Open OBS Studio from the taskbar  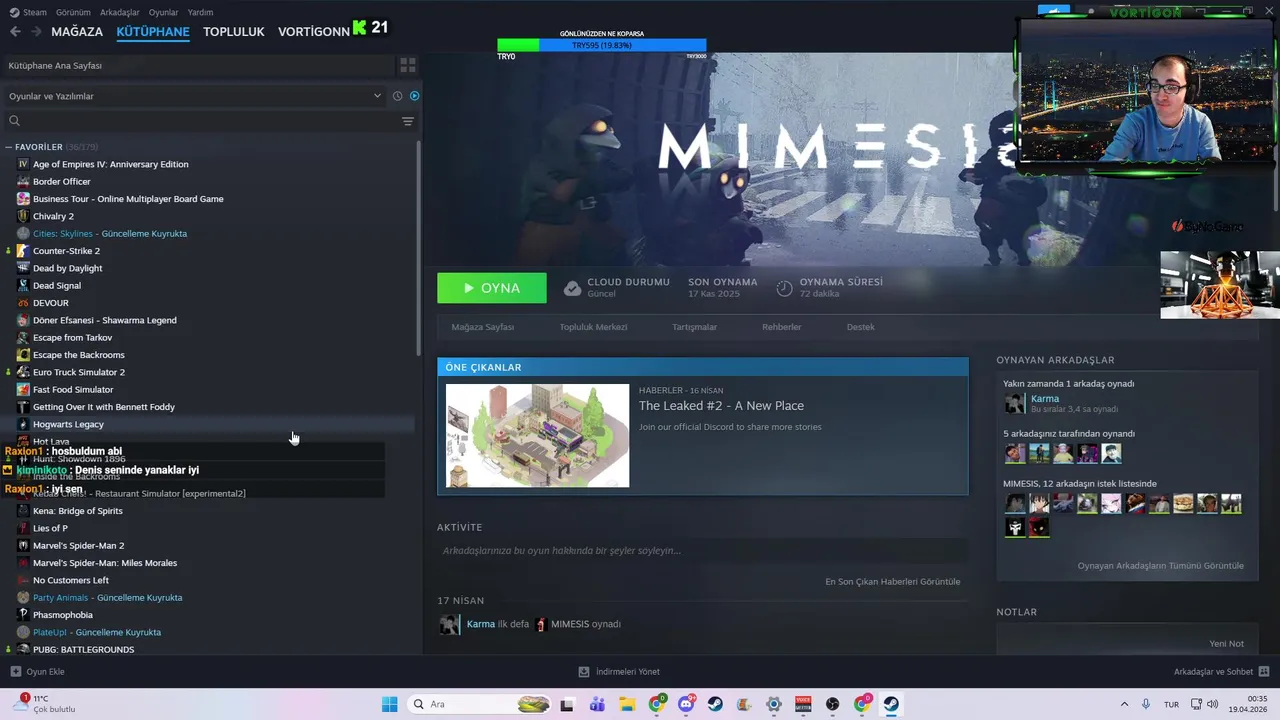(x=832, y=704)
